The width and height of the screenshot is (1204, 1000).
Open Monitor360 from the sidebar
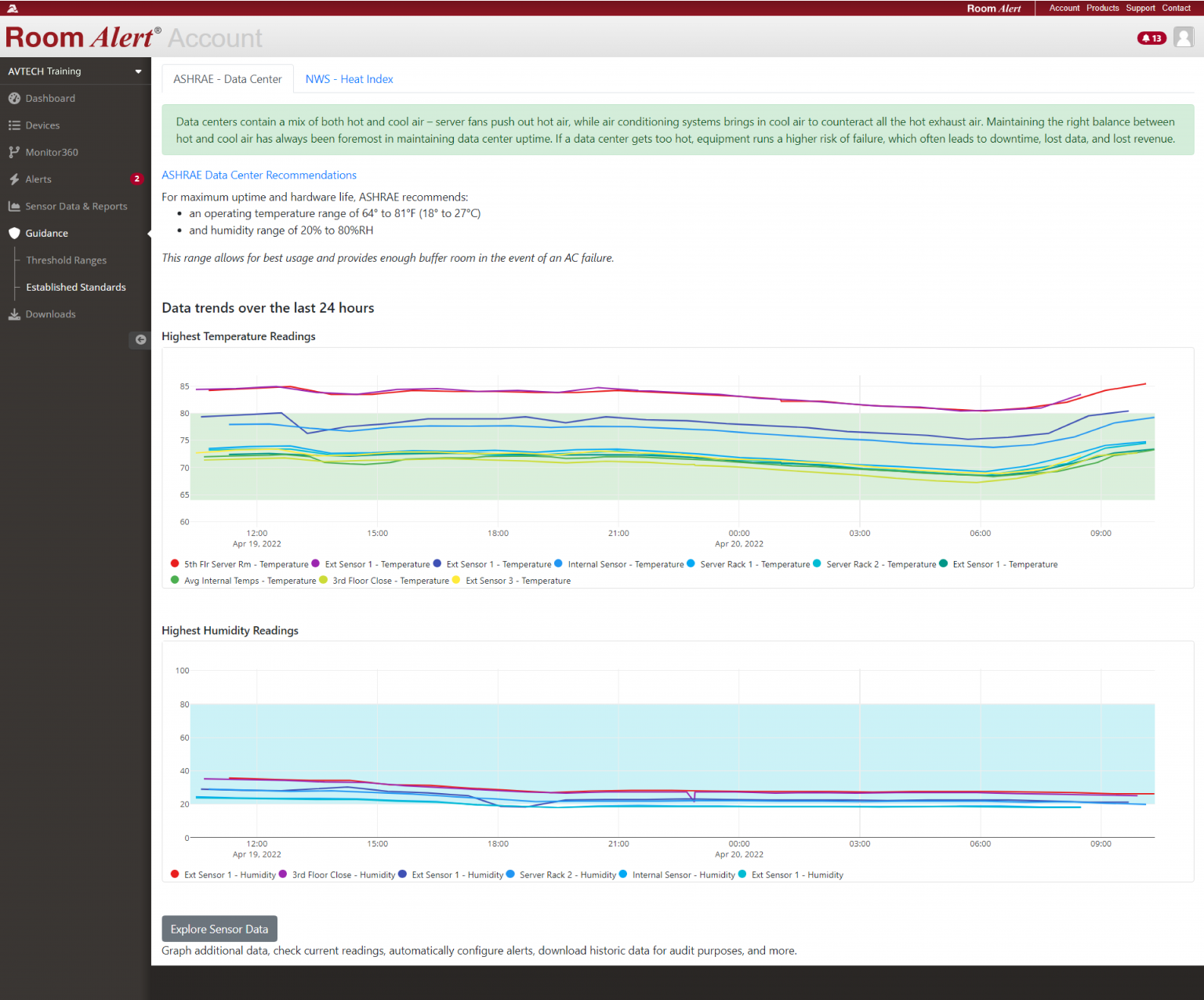point(52,152)
